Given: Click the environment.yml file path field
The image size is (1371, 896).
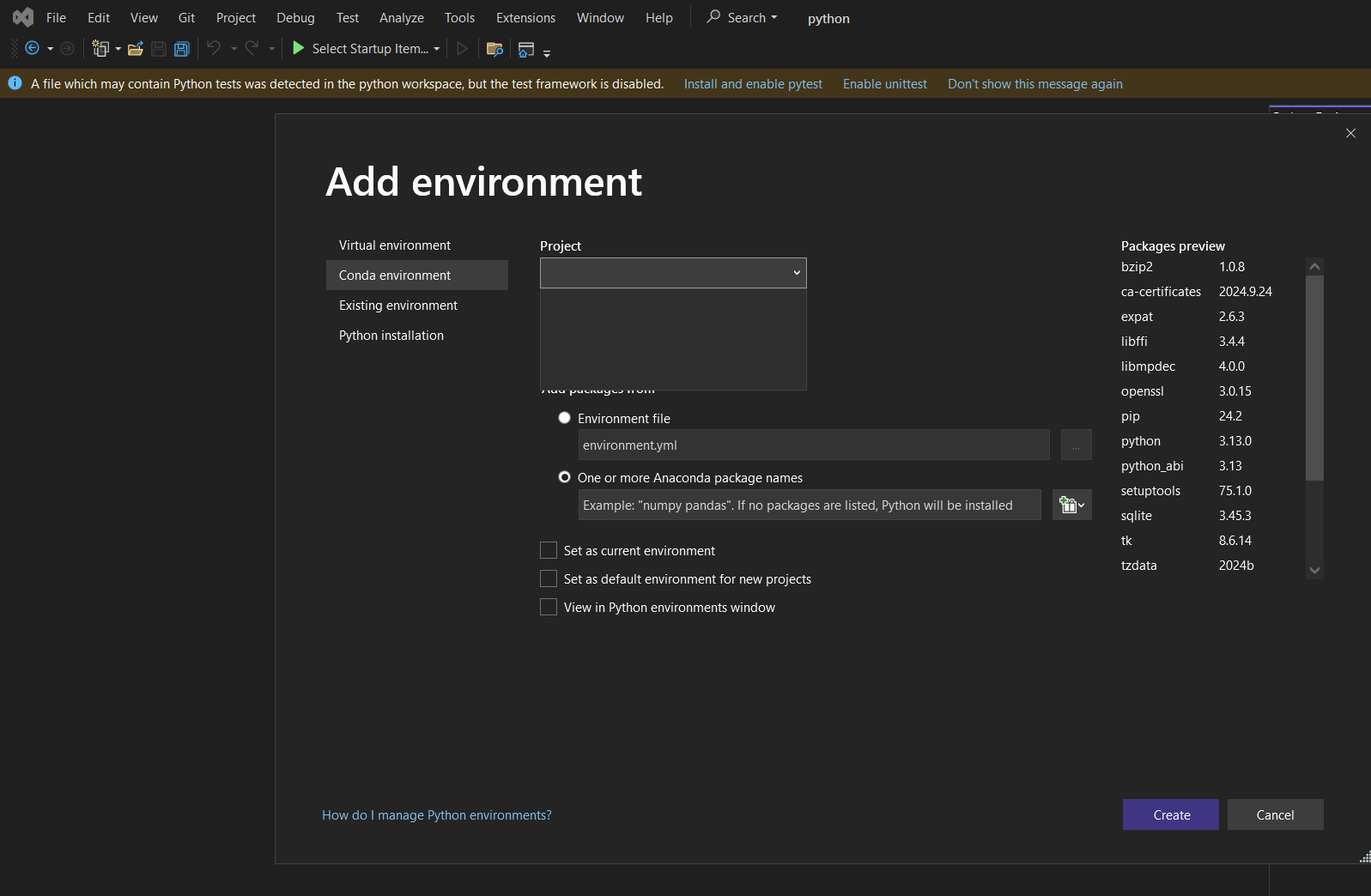Looking at the screenshot, I should (814, 445).
